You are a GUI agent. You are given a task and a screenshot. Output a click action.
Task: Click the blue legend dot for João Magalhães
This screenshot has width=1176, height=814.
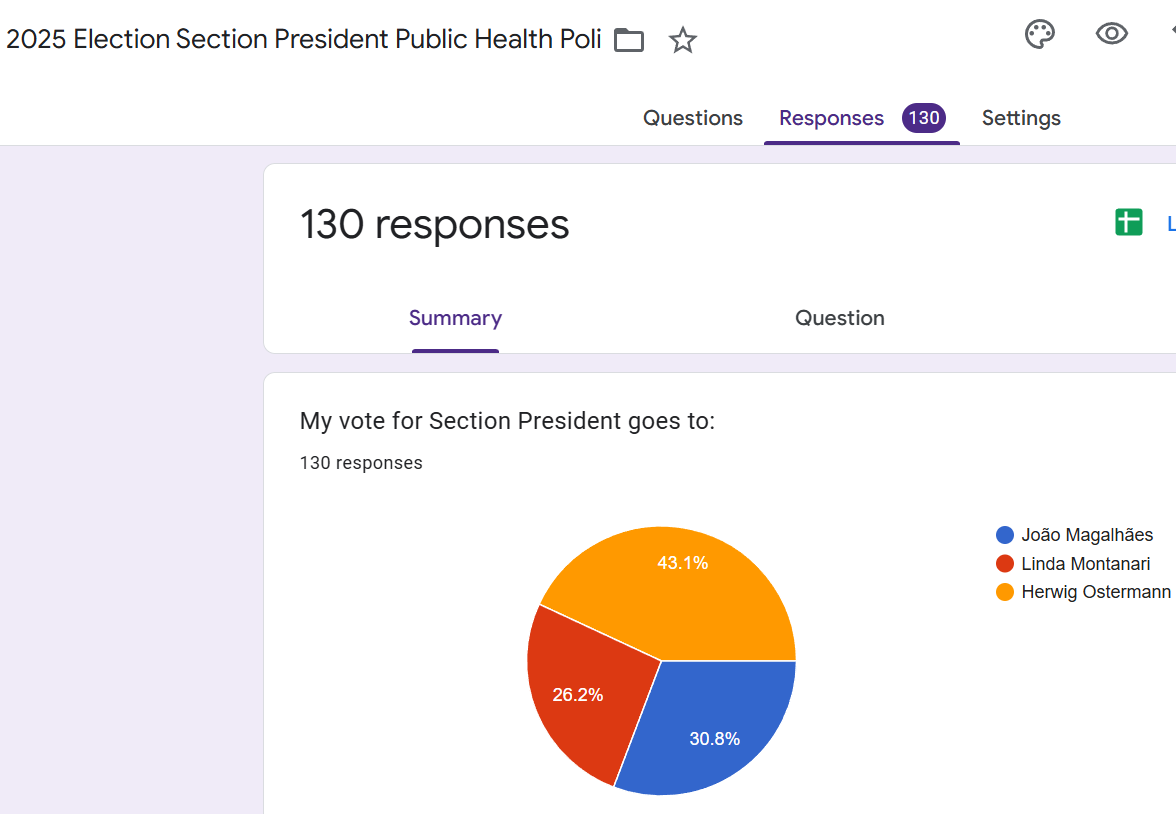coord(1005,535)
